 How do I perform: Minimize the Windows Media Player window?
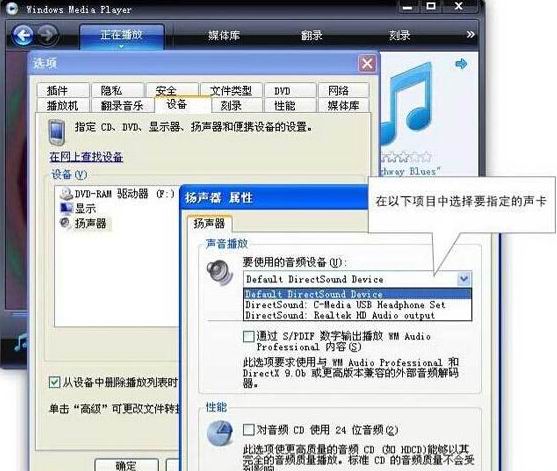coord(408,7)
